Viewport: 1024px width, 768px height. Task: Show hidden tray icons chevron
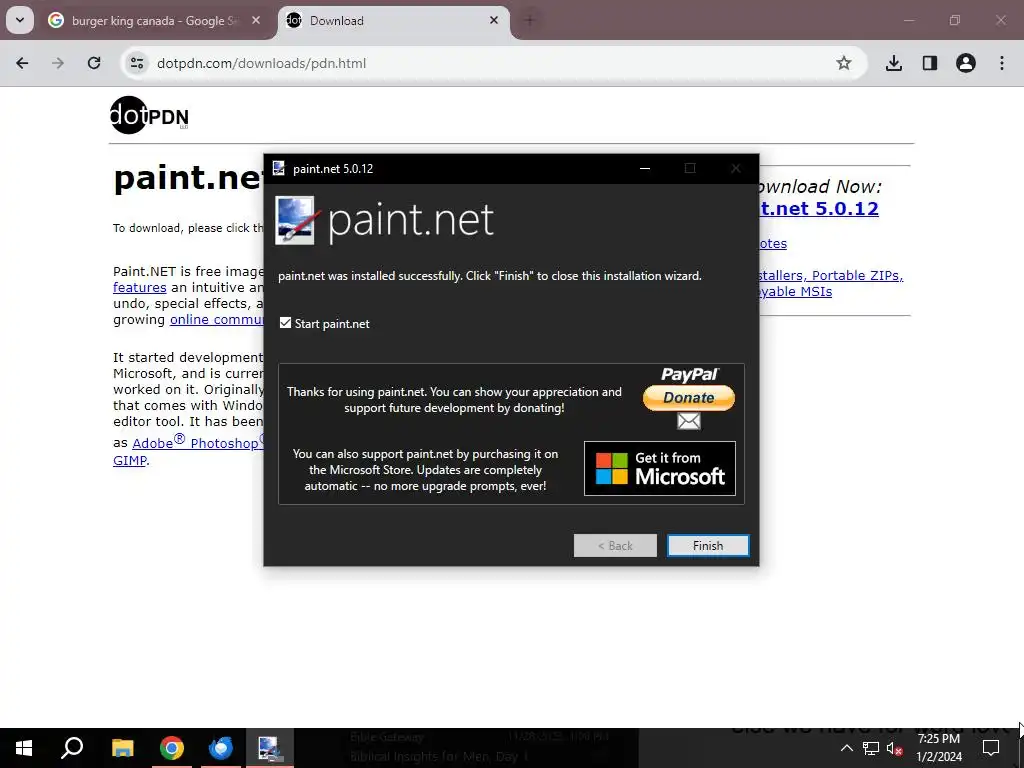tap(846, 748)
